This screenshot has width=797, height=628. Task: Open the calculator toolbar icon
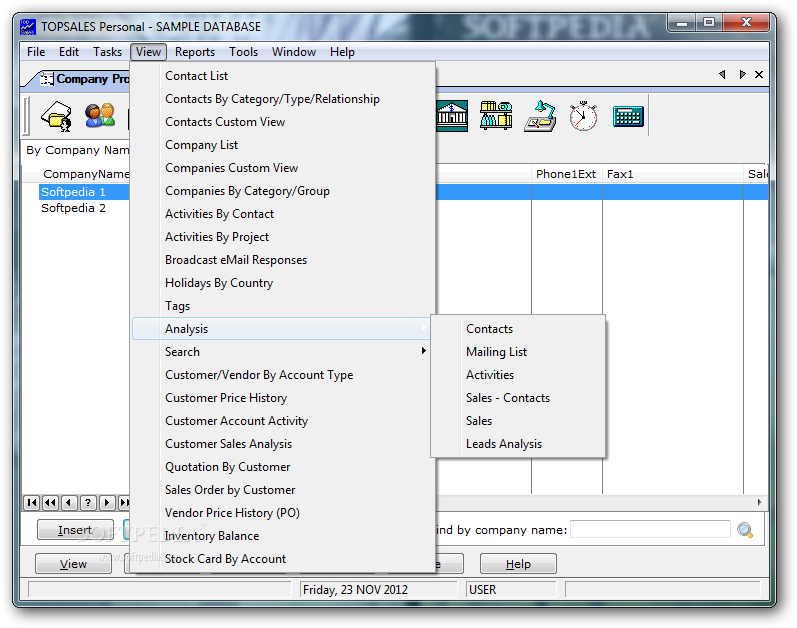click(628, 116)
